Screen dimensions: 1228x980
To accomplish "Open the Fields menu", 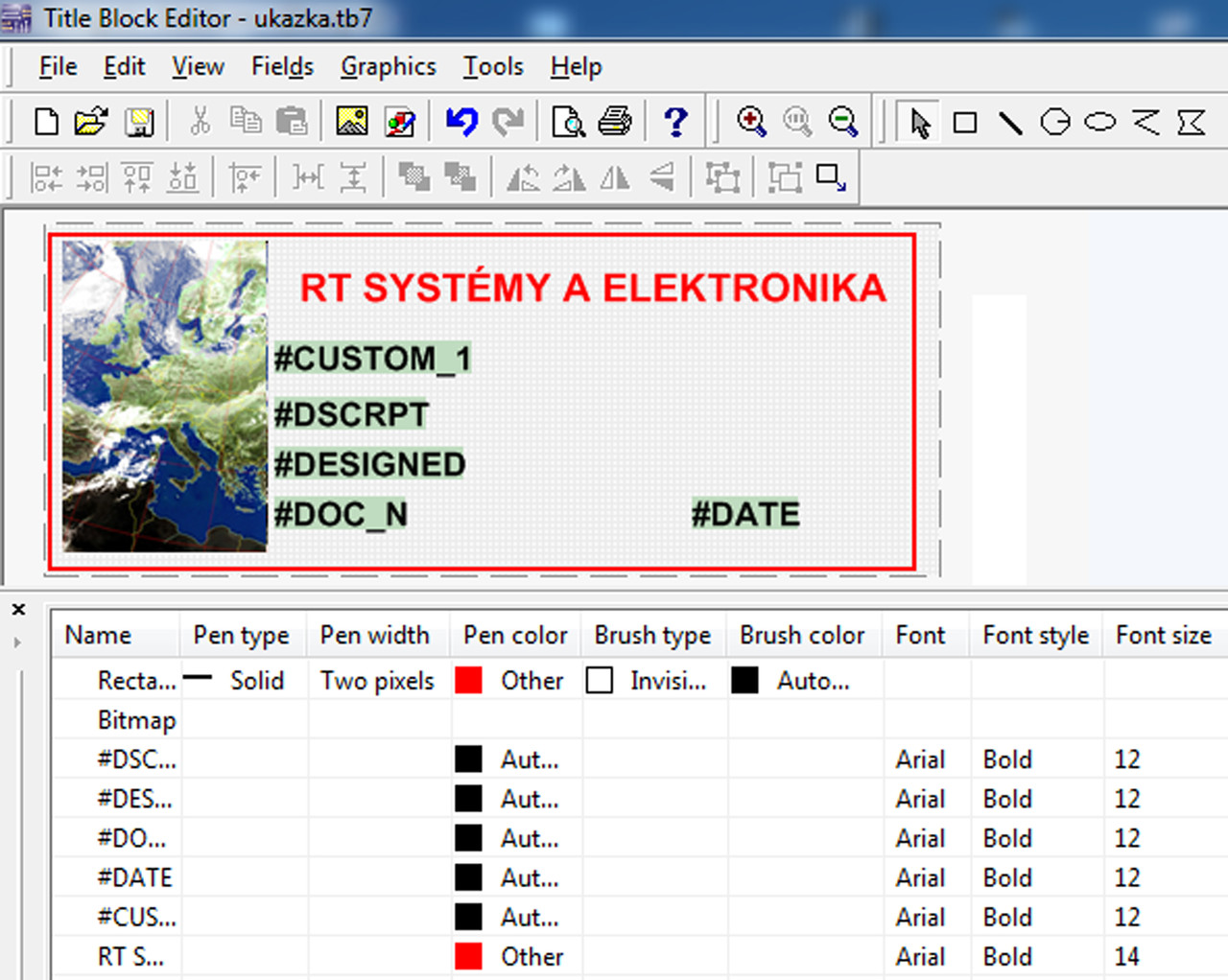I will (282, 66).
